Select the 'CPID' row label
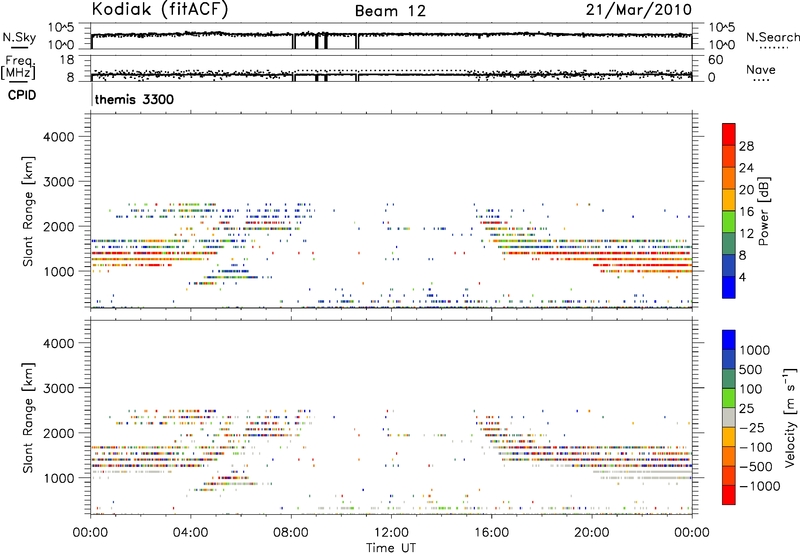The height and width of the screenshot is (554, 800). click(22, 95)
